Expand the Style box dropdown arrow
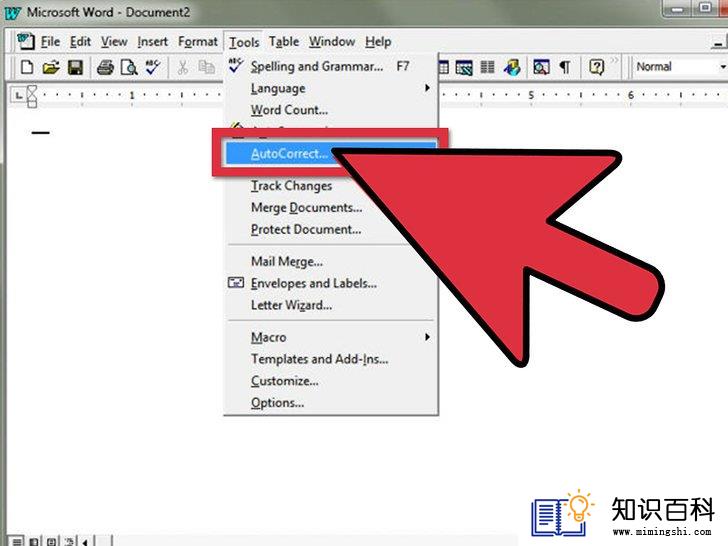The height and width of the screenshot is (546, 728). tap(722, 67)
